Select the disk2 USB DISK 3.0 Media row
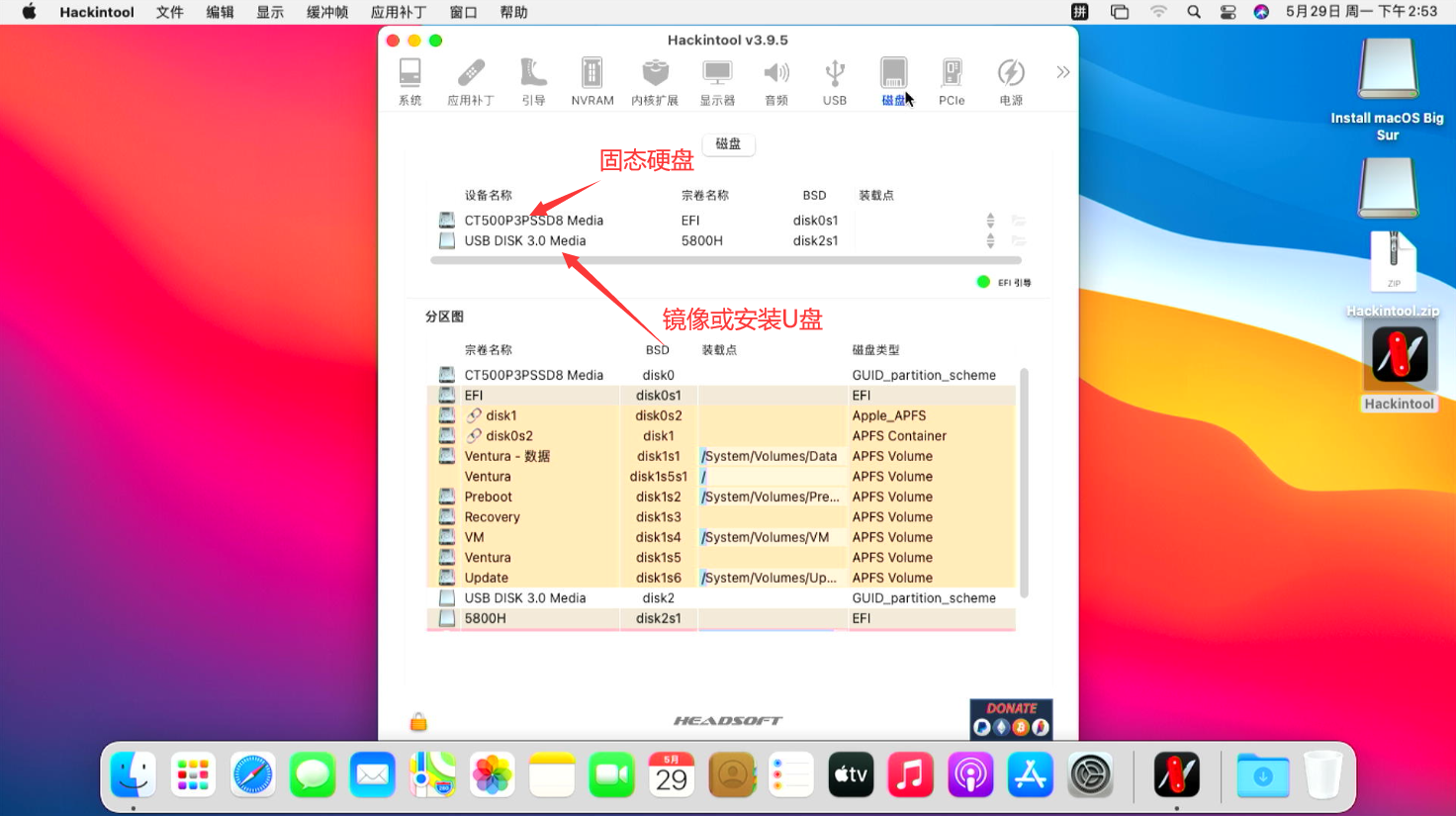Viewport: 1456px width, 816px height. [x=721, y=598]
